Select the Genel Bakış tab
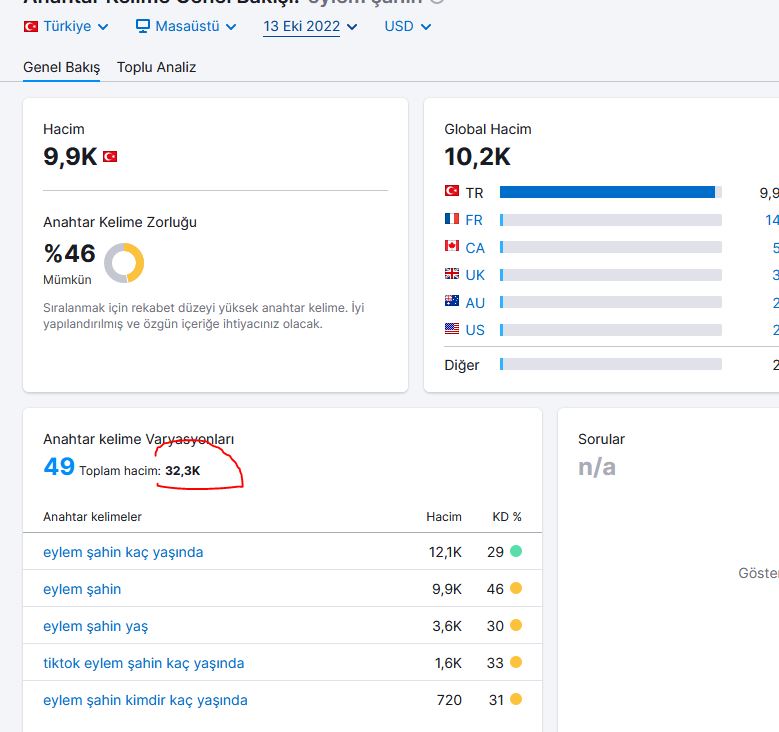Image resolution: width=779 pixels, height=732 pixels. tap(62, 67)
